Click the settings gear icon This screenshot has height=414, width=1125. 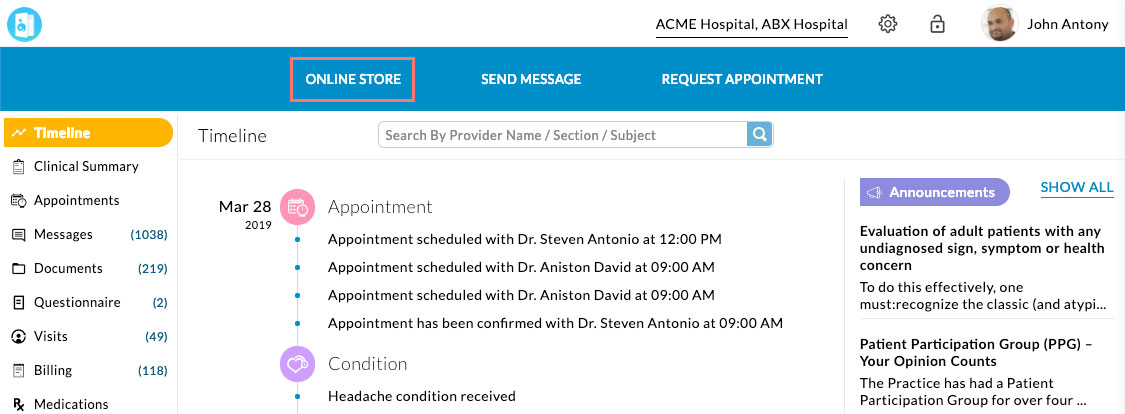887,24
